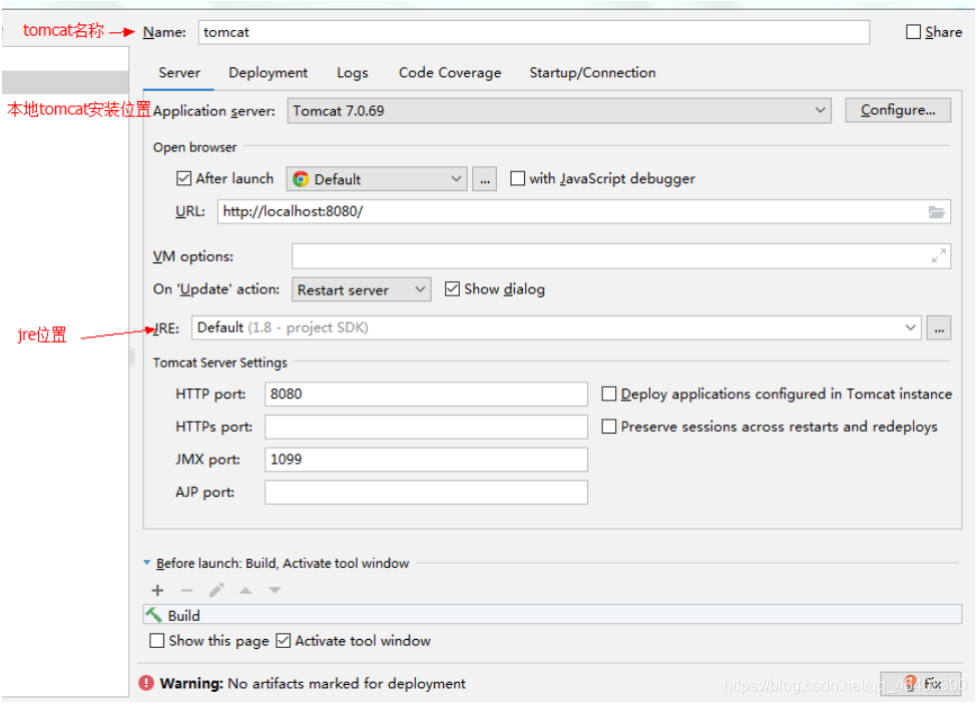Uncheck After launch checkbox
Image resolution: width=977 pixels, height=704 pixels.
(183, 179)
